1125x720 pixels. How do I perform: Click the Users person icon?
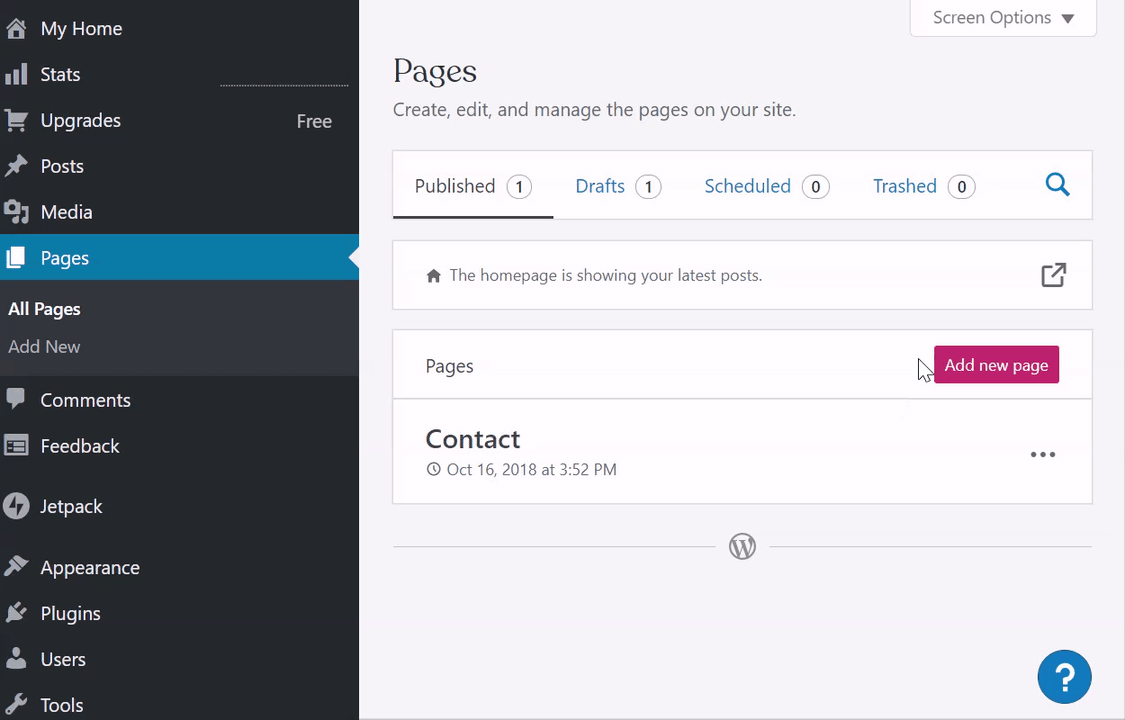[x=16, y=658]
